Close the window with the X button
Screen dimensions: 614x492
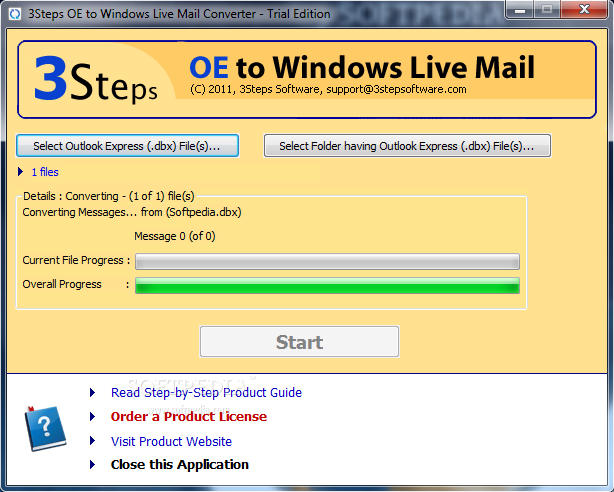[x=584, y=9]
